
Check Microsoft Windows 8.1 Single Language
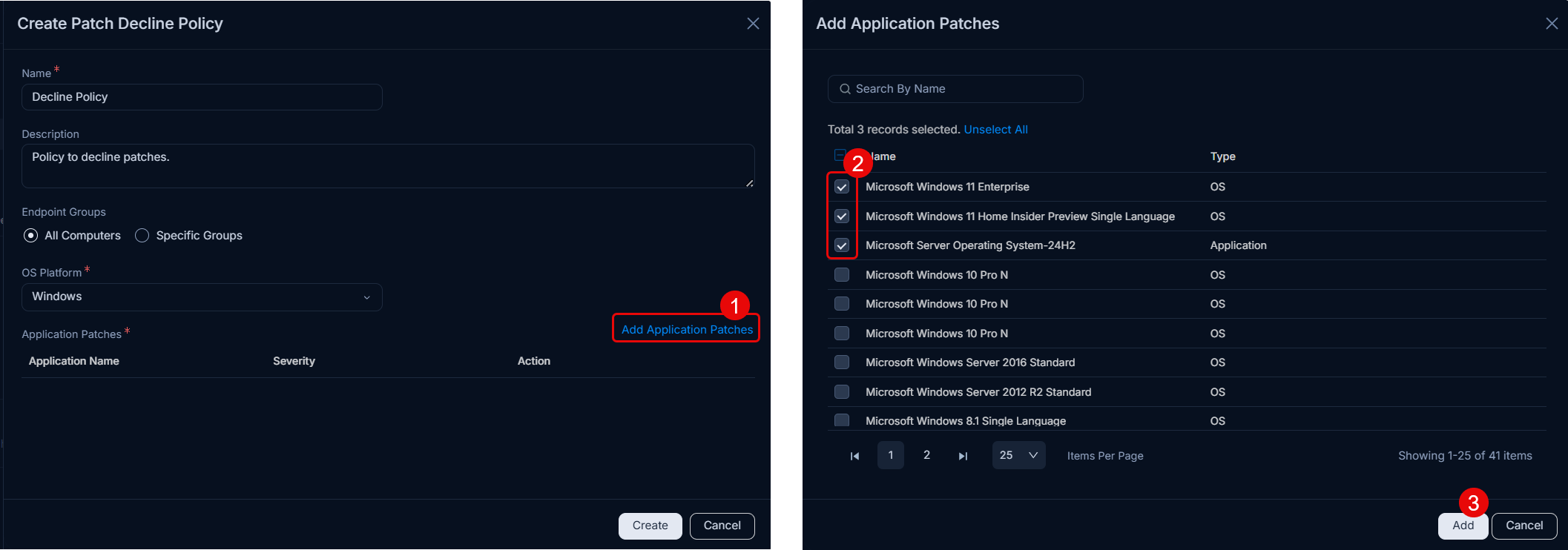[x=842, y=420]
